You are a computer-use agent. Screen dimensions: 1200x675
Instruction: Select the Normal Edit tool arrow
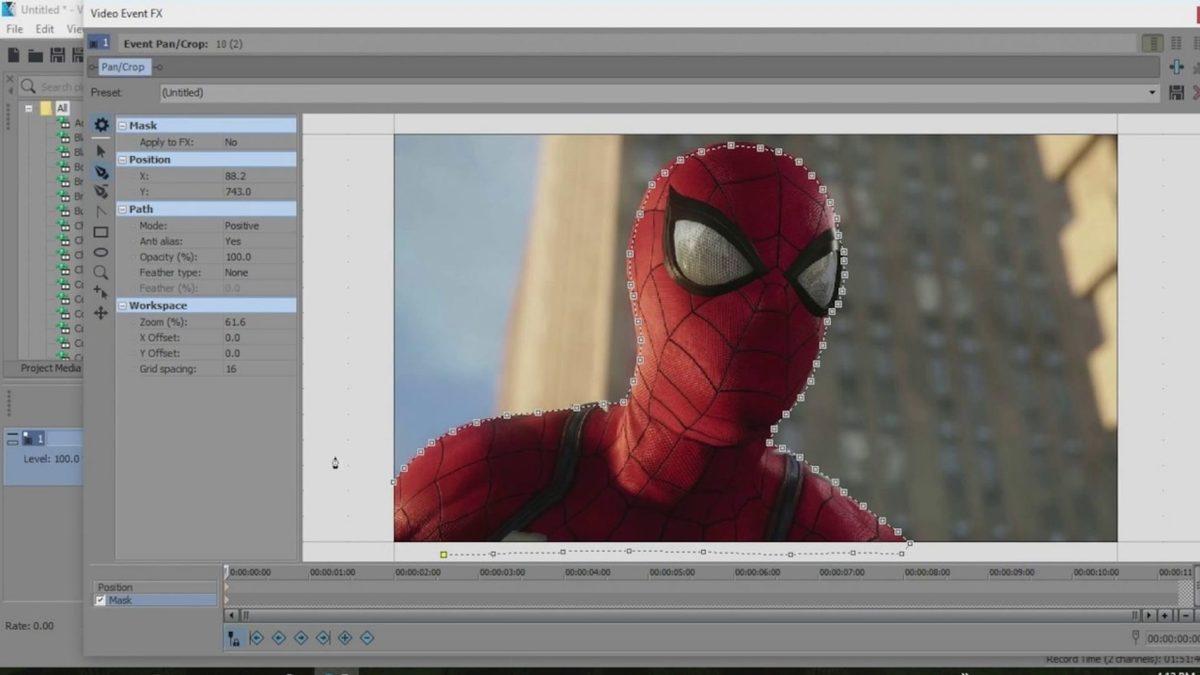click(101, 150)
